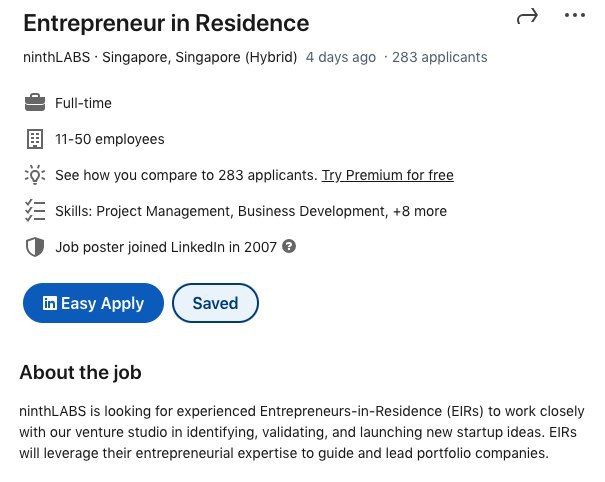Click the briefcase Full-time icon
The height and width of the screenshot is (482, 605).
click(x=35, y=103)
